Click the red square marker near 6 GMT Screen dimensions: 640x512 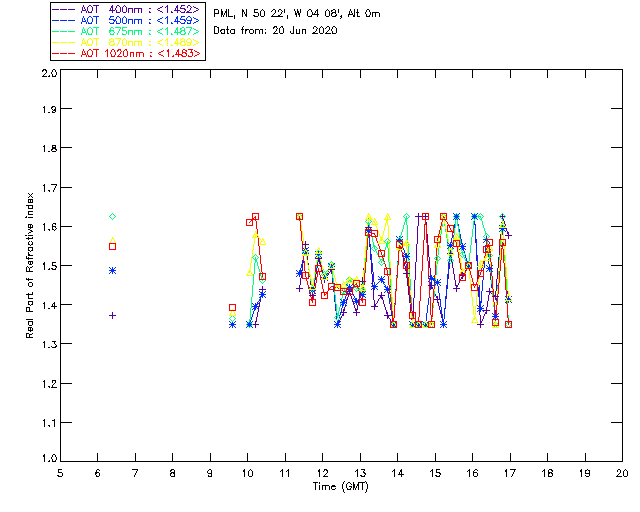click(113, 246)
